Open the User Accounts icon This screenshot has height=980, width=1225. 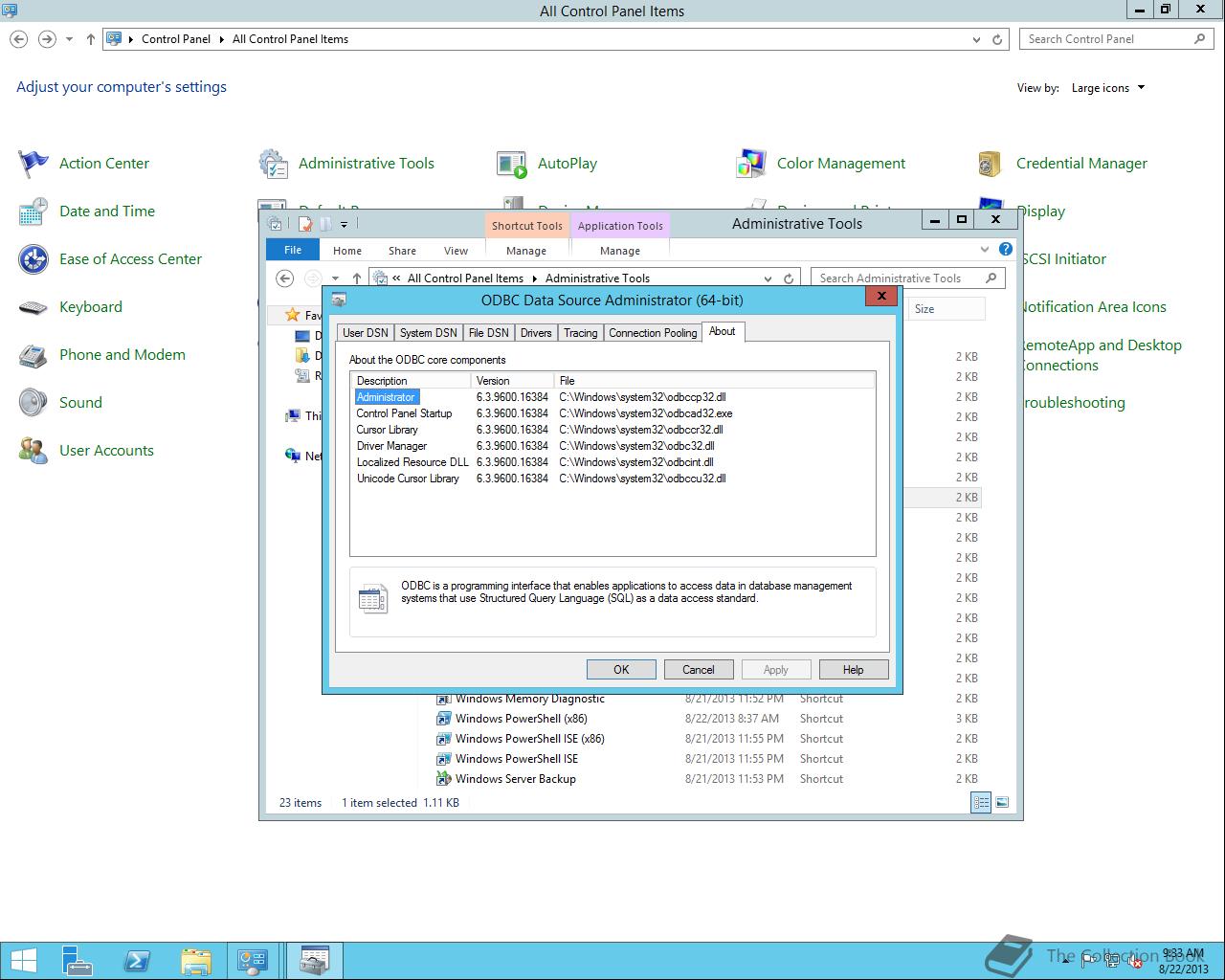pyautogui.click(x=33, y=451)
